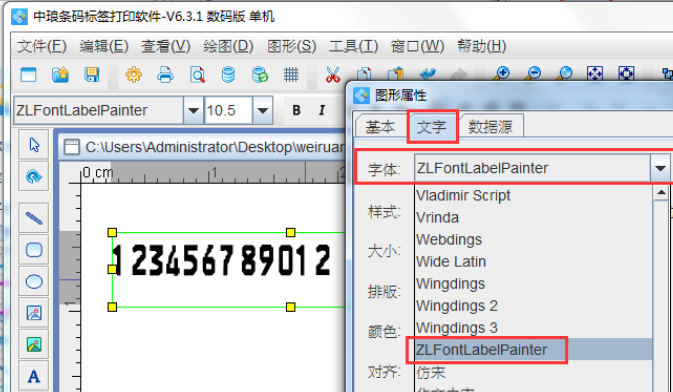Select the rounded rectangle tool
This screenshot has height=392, width=673.
[34, 249]
